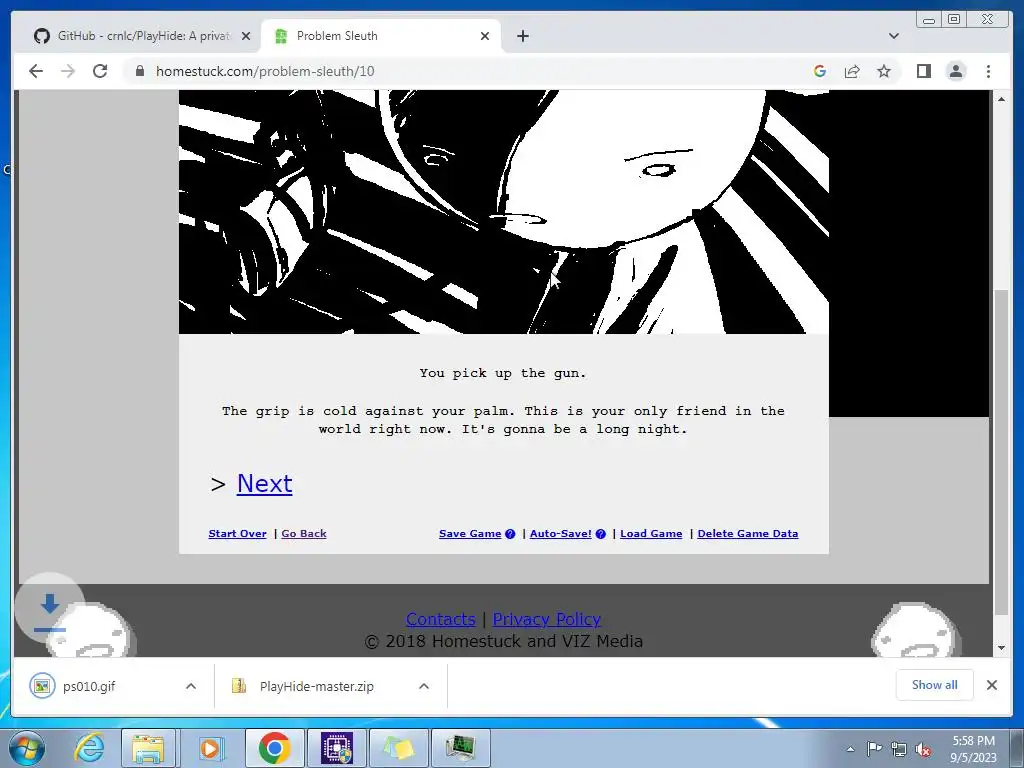
Task: Click the page scrollbar down arrow
Action: [1001, 648]
